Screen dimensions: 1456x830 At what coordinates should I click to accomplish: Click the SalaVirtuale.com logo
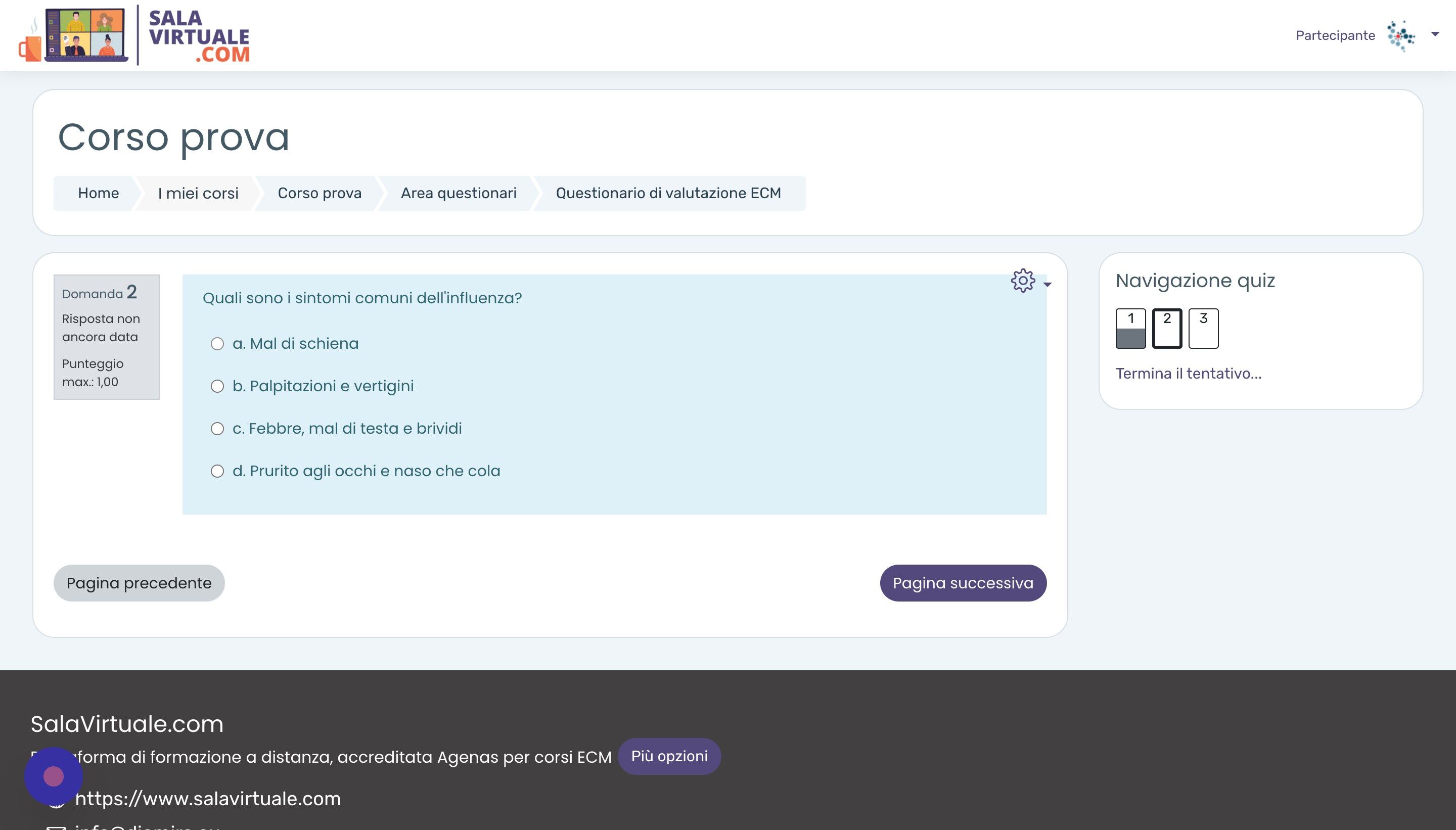point(134,35)
